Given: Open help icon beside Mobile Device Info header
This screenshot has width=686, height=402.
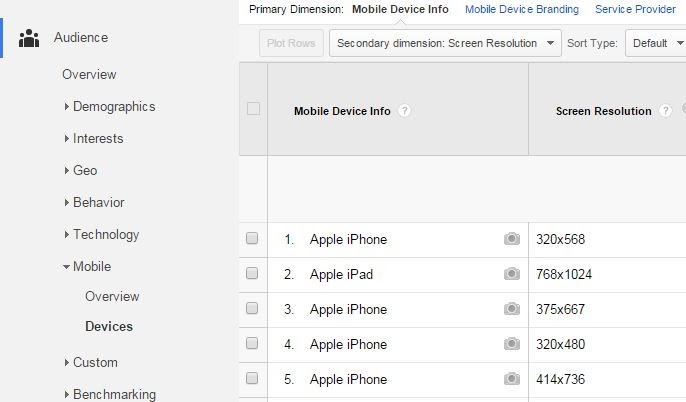Looking at the screenshot, I should pos(404,111).
